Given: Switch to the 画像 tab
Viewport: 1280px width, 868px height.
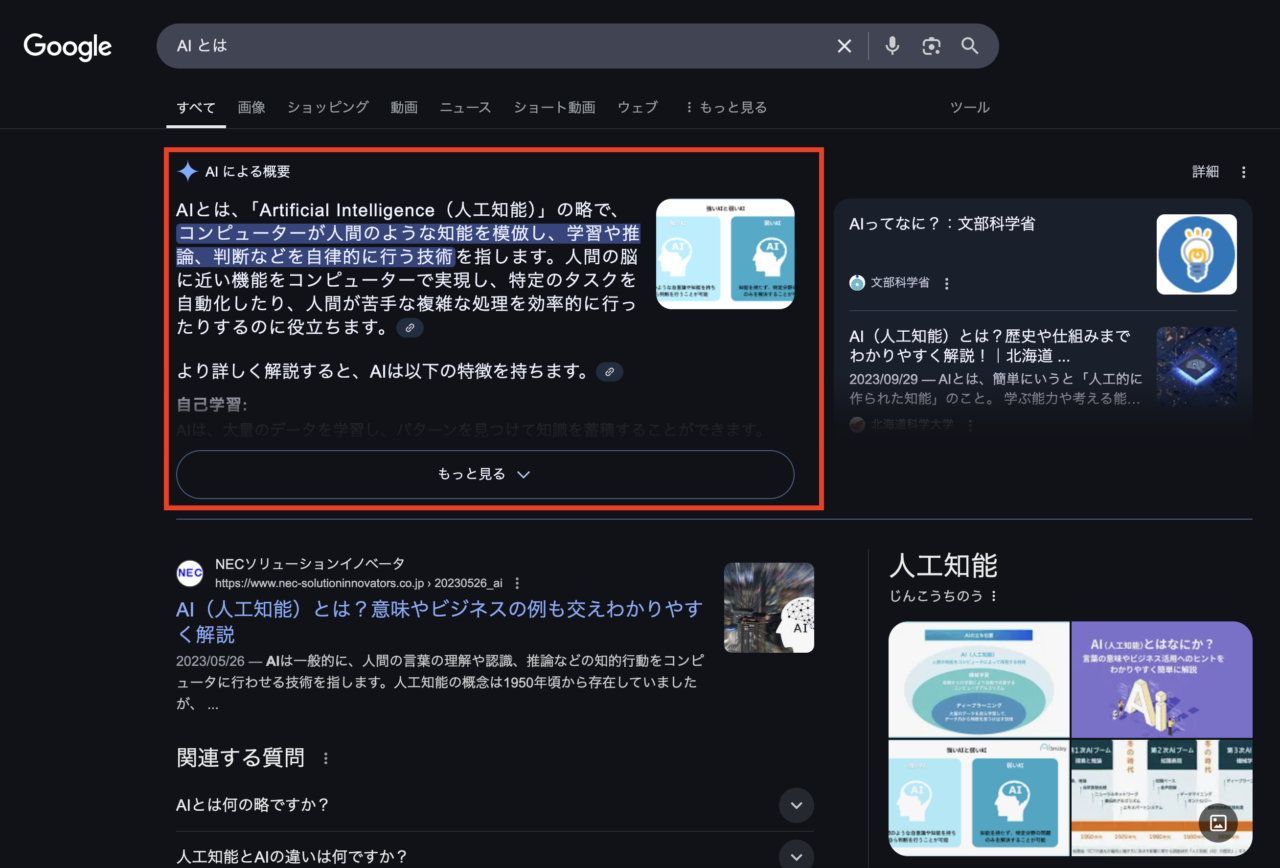Looking at the screenshot, I should [x=251, y=107].
